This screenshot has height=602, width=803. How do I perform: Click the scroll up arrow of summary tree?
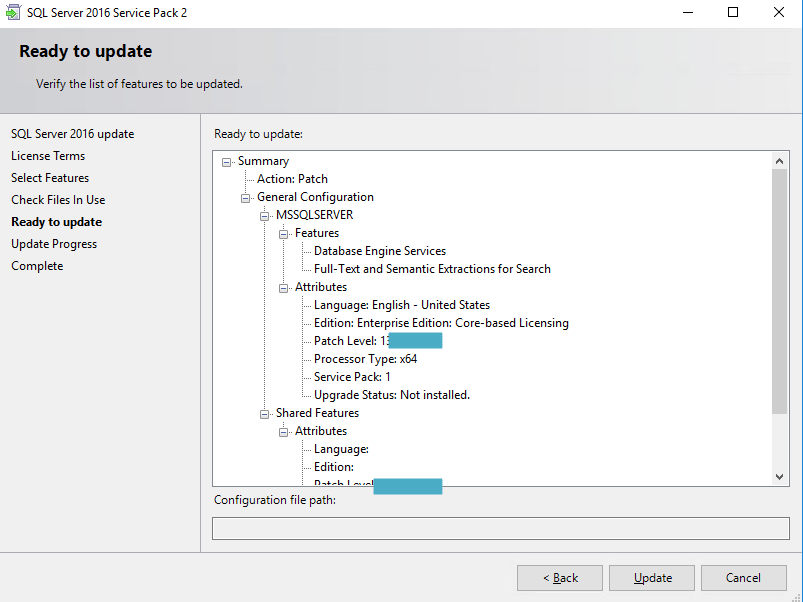click(779, 161)
